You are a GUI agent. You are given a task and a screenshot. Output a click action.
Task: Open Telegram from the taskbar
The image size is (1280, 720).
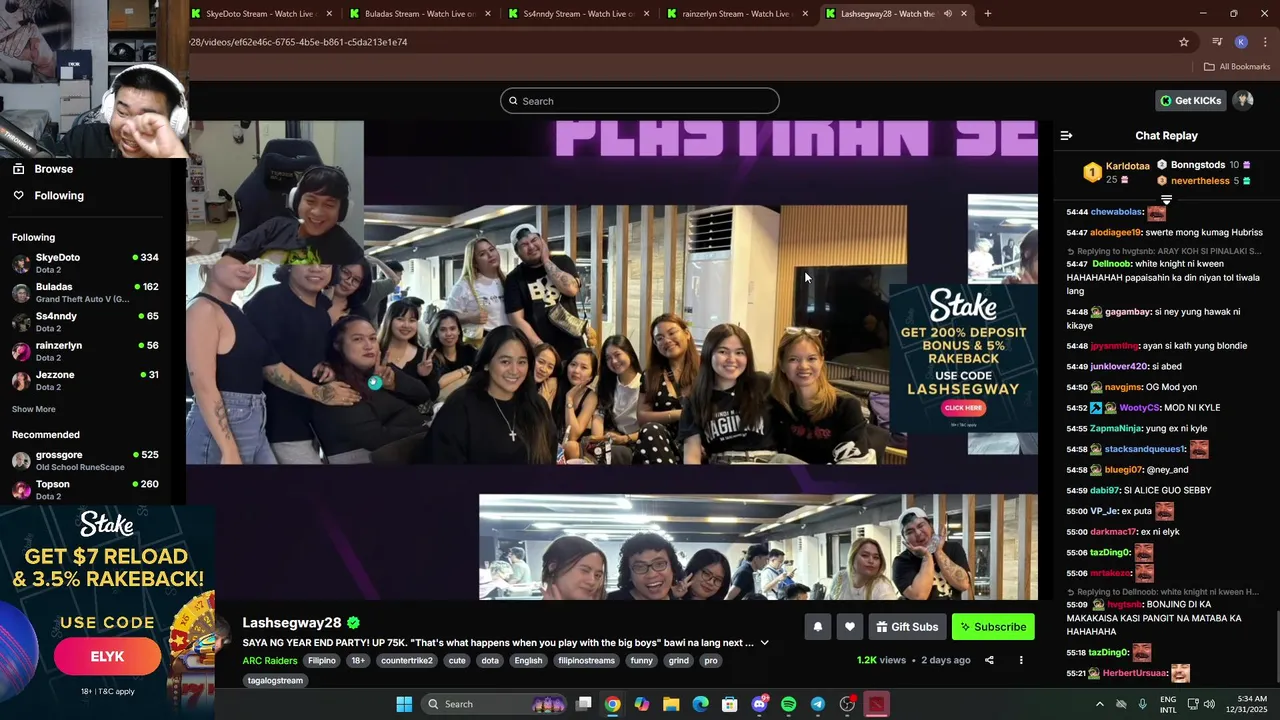(818, 704)
